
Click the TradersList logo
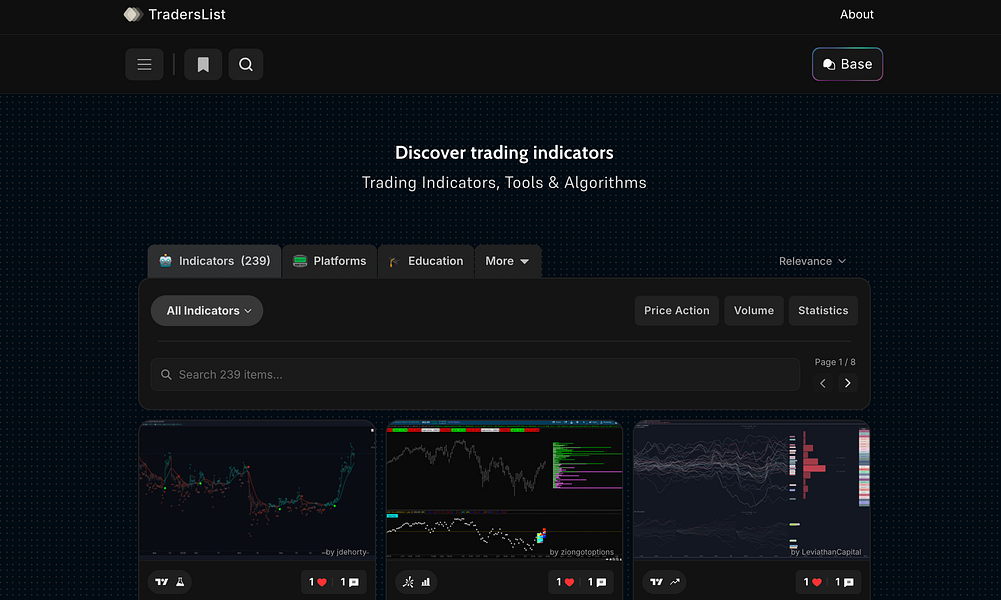point(175,15)
